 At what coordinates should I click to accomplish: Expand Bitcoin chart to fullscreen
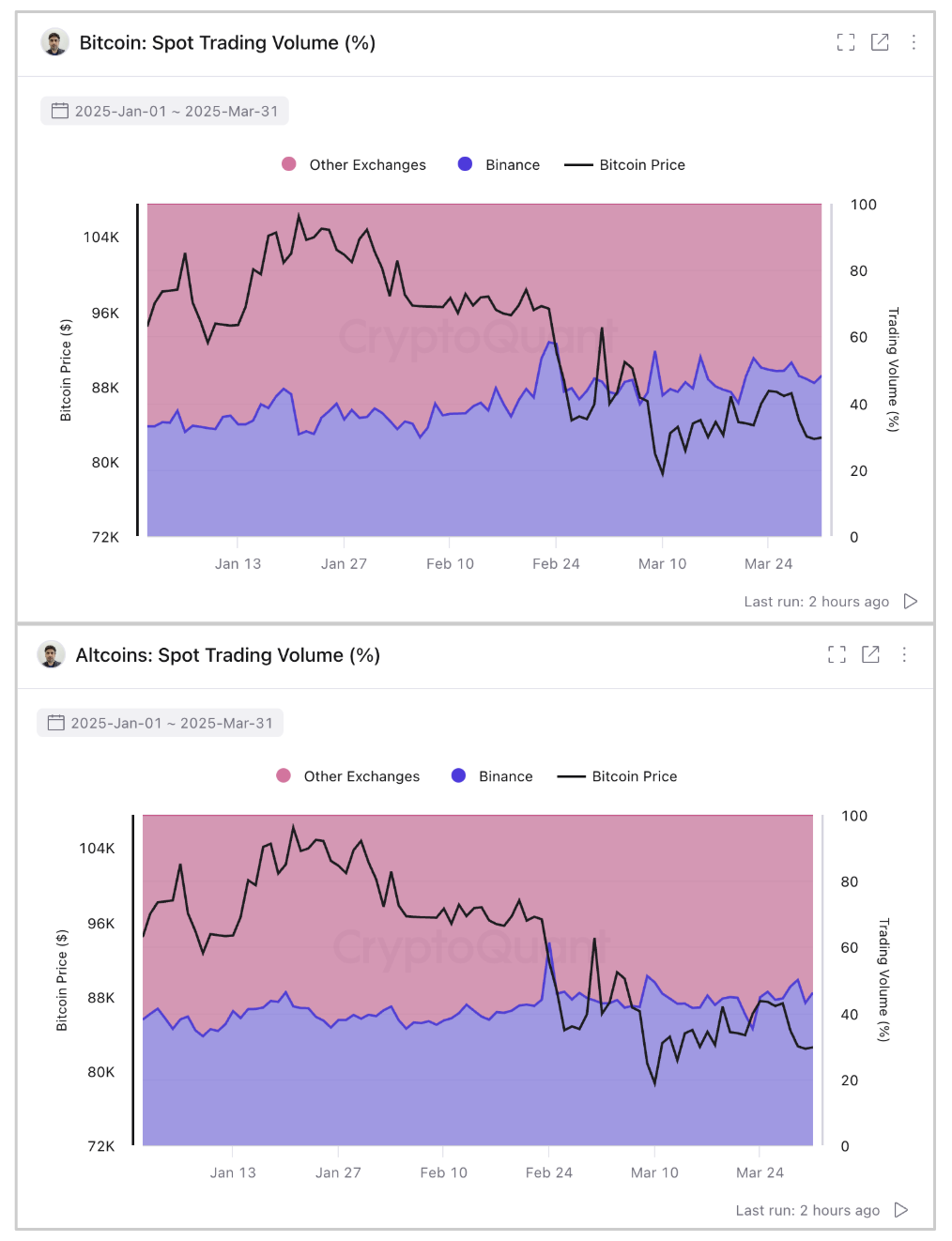(846, 42)
